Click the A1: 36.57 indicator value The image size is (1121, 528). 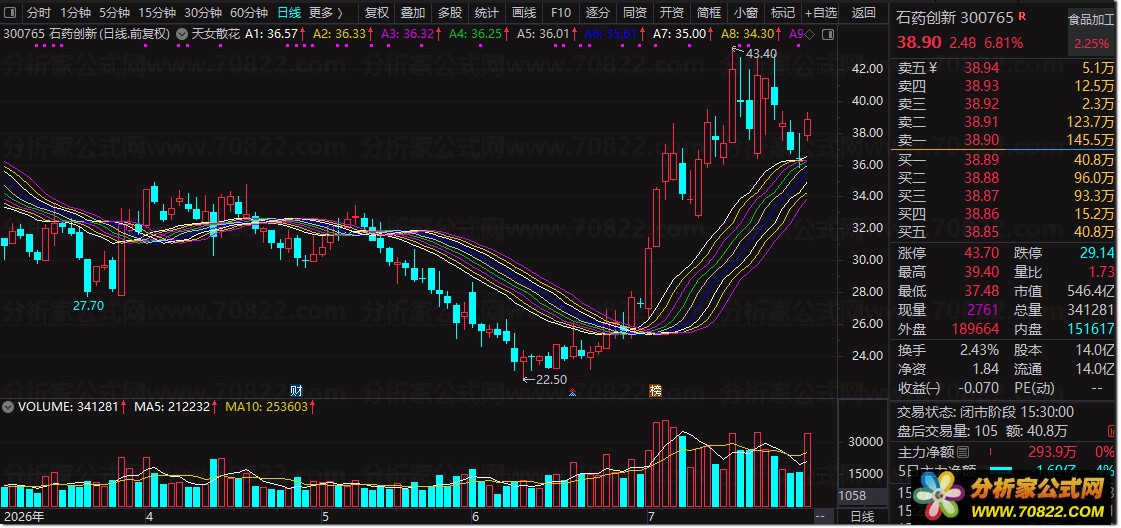271,34
